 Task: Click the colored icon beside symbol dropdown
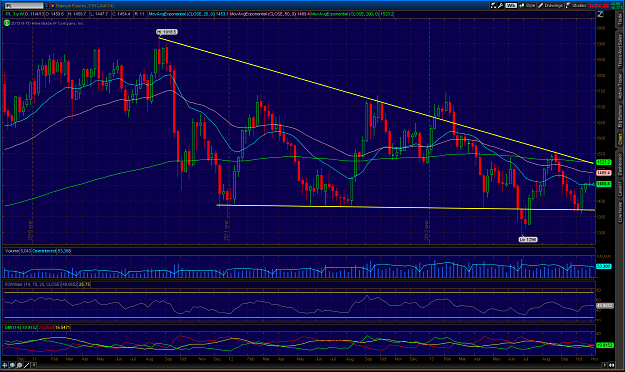point(52,6)
